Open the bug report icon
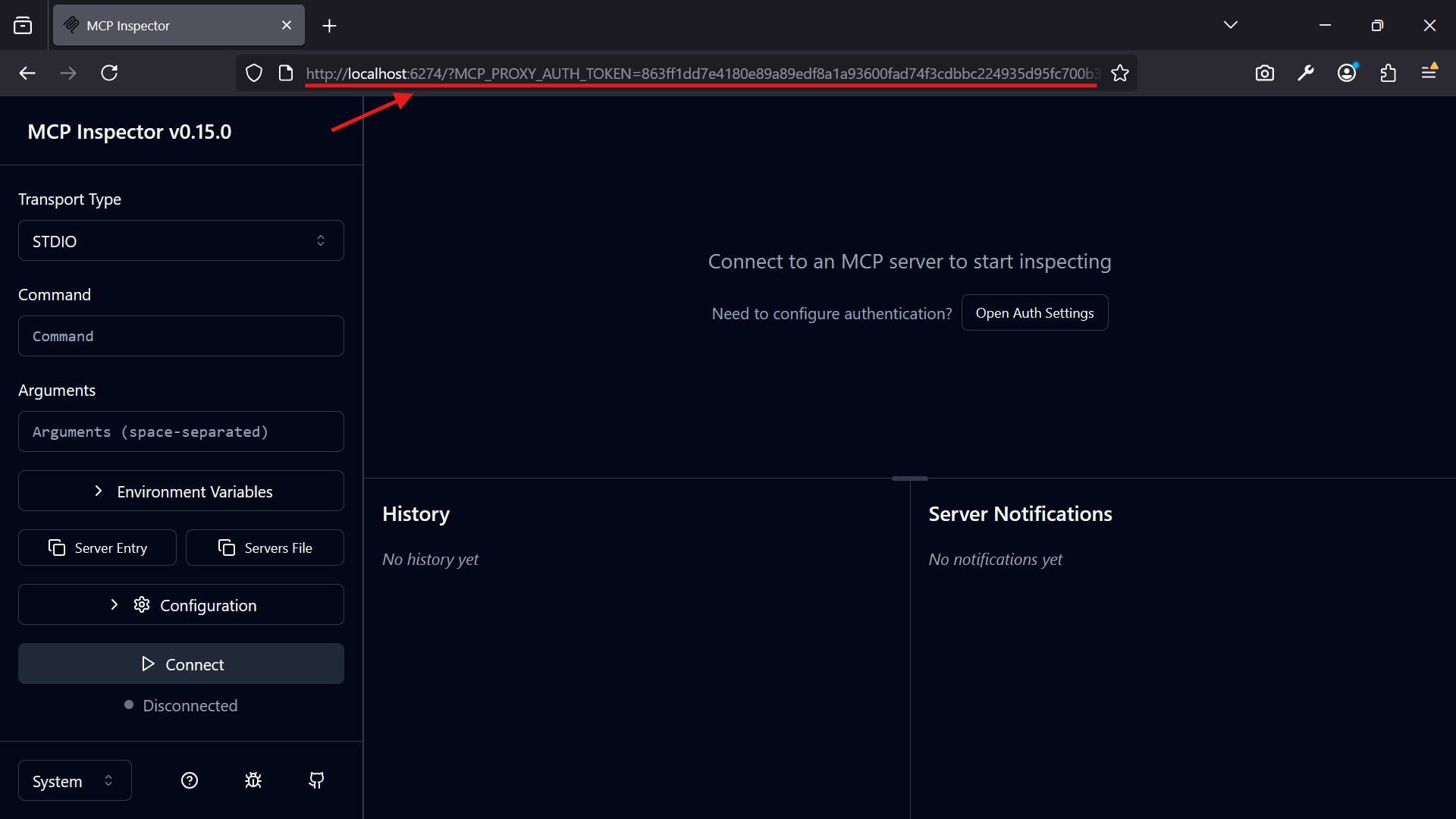Screen dimensions: 1456x819 point(253,780)
